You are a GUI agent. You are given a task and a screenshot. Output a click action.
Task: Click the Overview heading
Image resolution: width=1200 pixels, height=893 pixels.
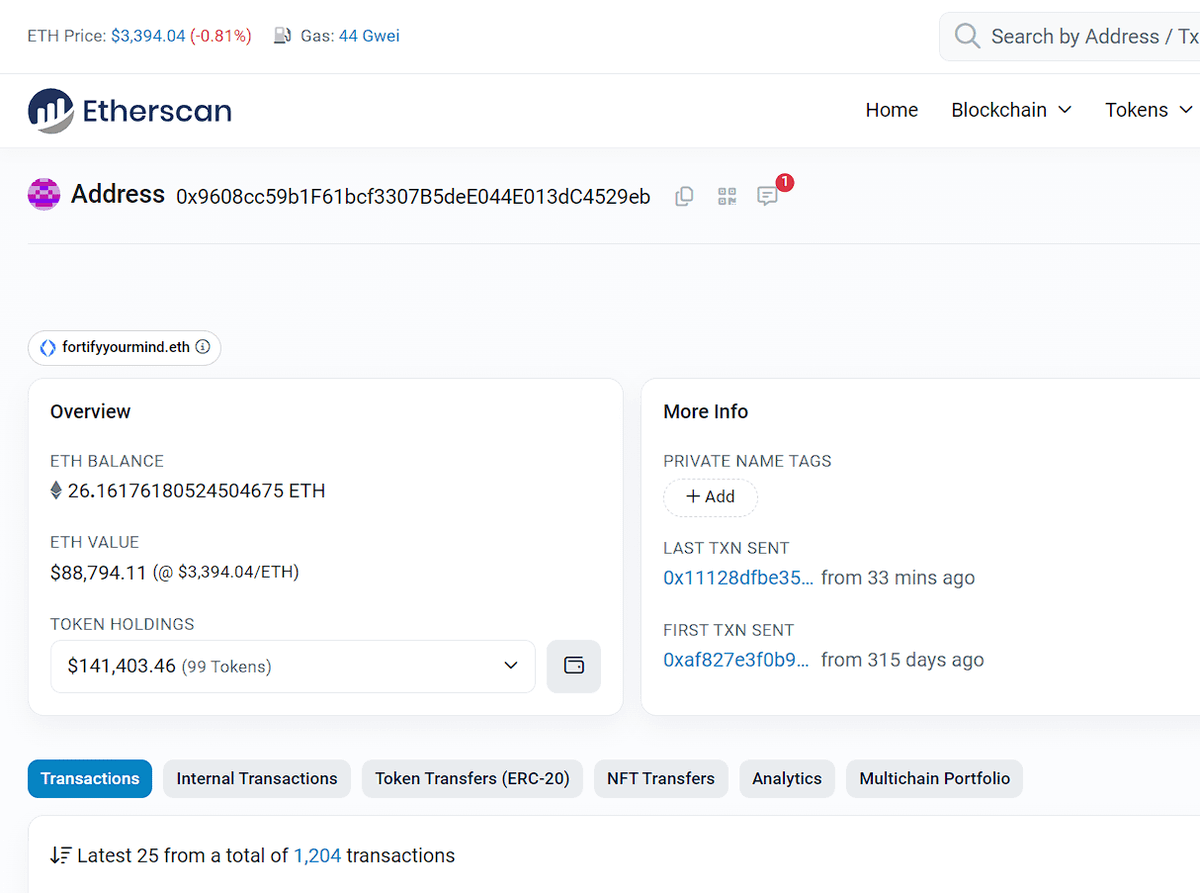(x=90, y=412)
